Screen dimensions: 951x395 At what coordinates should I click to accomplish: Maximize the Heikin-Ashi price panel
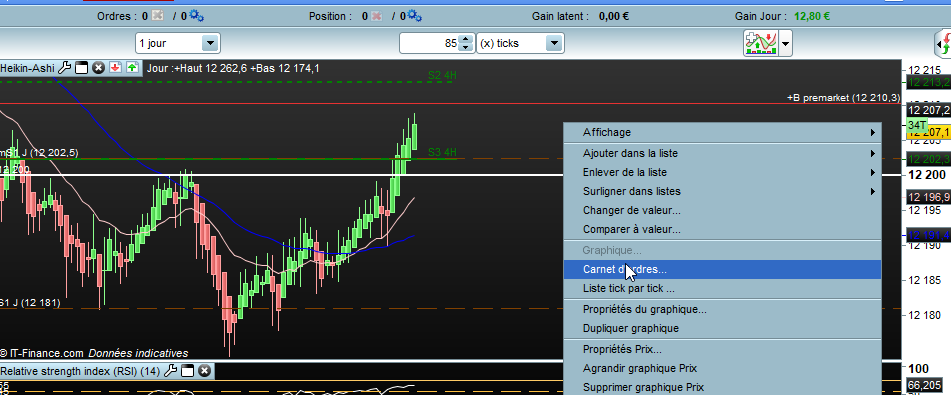[x=82, y=68]
